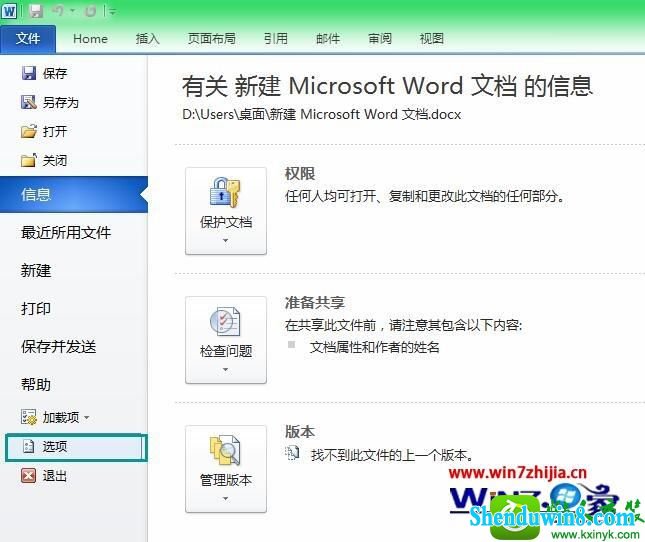Select 帮助 in the backstage menu
This screenshot has height=542, width=645.
(x=36, y=384)
